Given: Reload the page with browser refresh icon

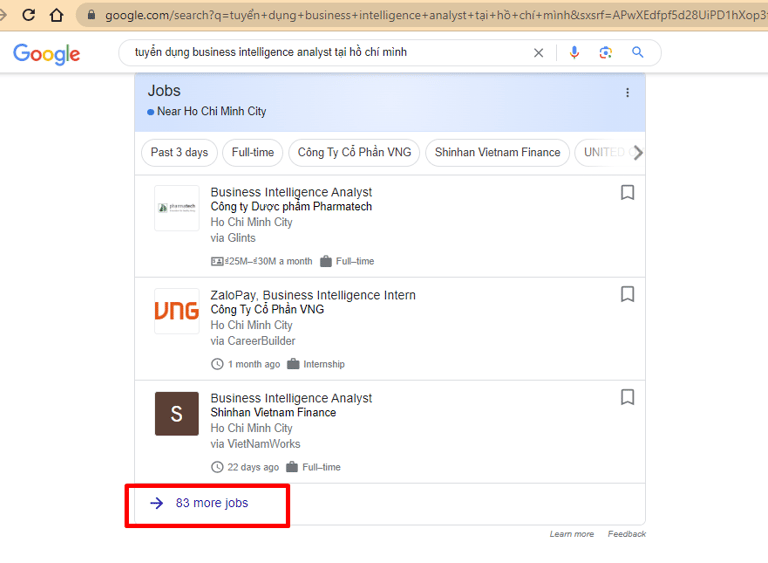Looking at the screenshot, I should (x=29, y=15).
